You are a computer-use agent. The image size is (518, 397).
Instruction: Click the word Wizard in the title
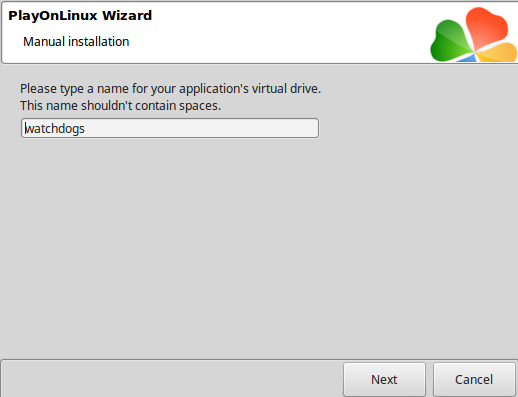click(127, 15)
